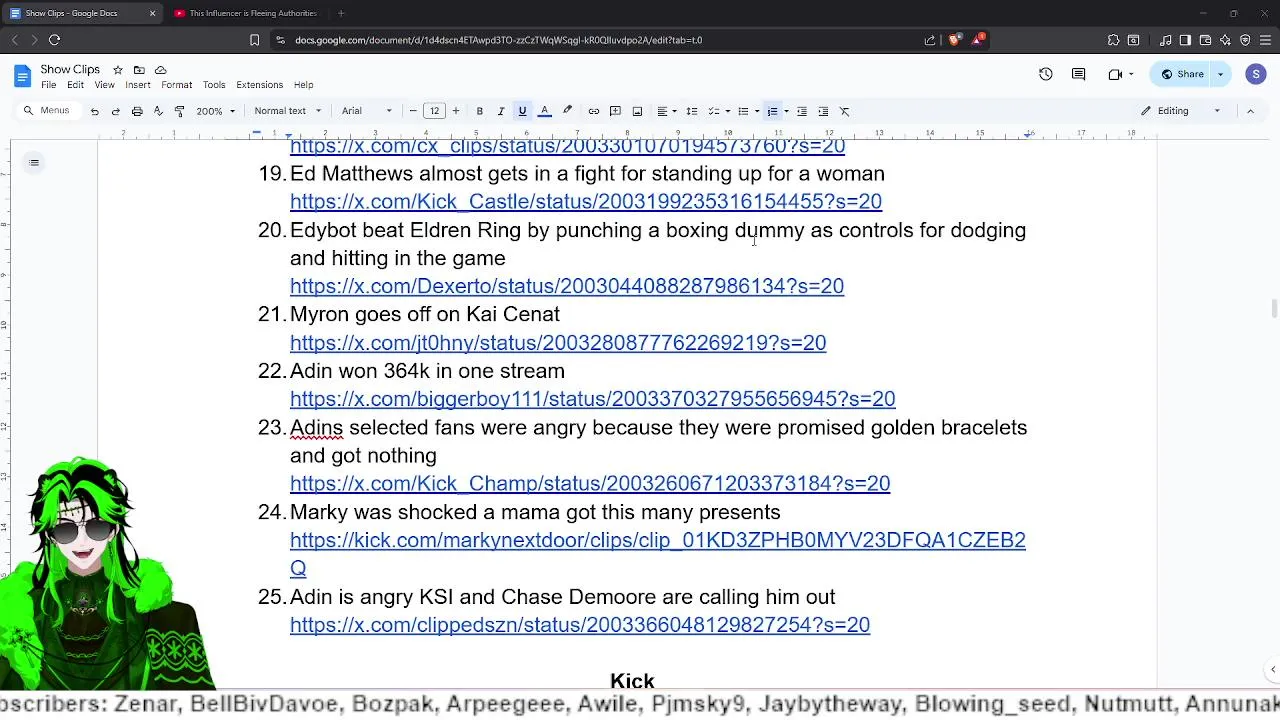Viewport: 1280px width, 720px height.
Task: Collapse the menus with chevron arrow
Action: coord(1250,111)
